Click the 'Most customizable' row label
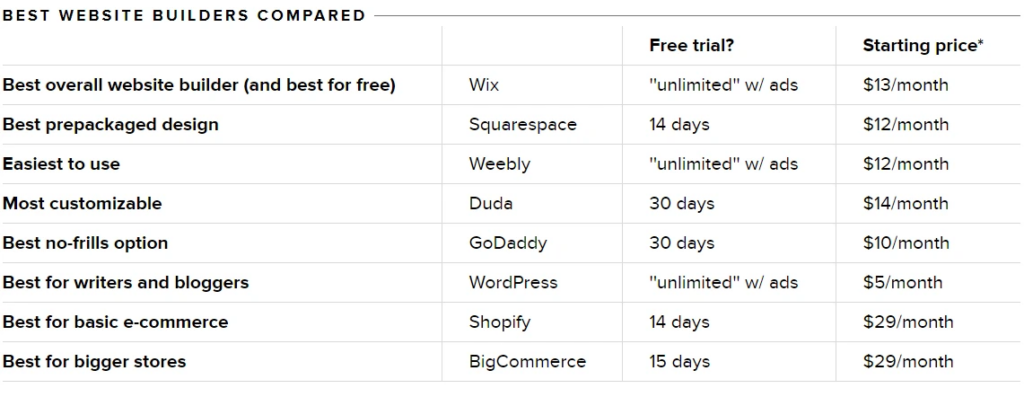 coord(82,203)
